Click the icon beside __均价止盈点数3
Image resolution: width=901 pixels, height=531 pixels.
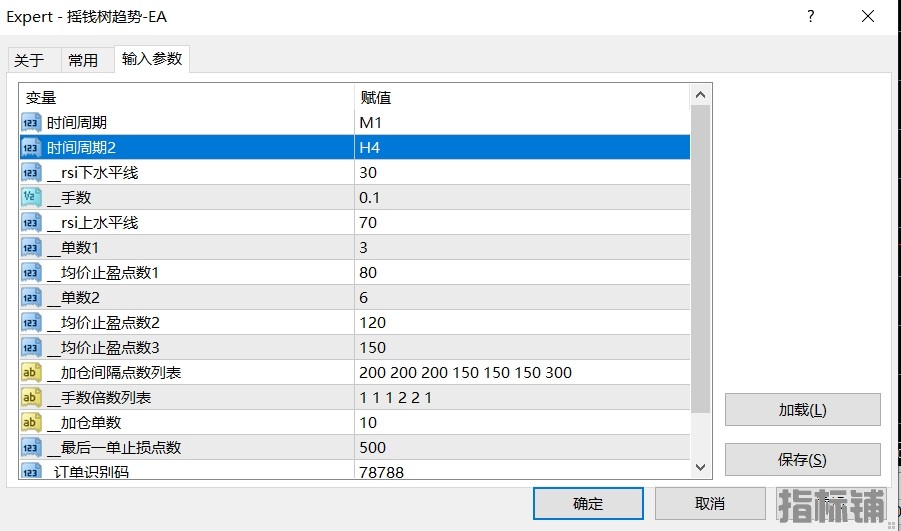click(31, 348)
